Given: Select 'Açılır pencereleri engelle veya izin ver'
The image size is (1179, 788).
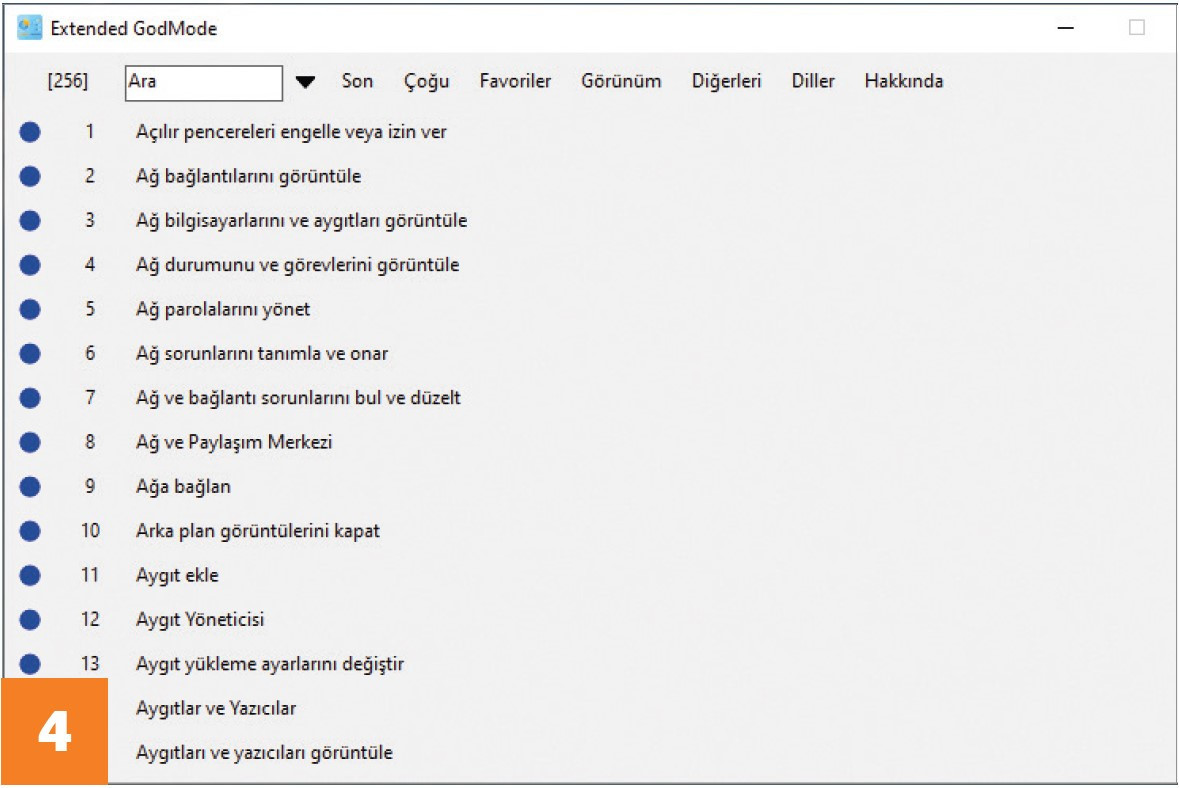Looking at the screenshot, I should pos(291,132).
